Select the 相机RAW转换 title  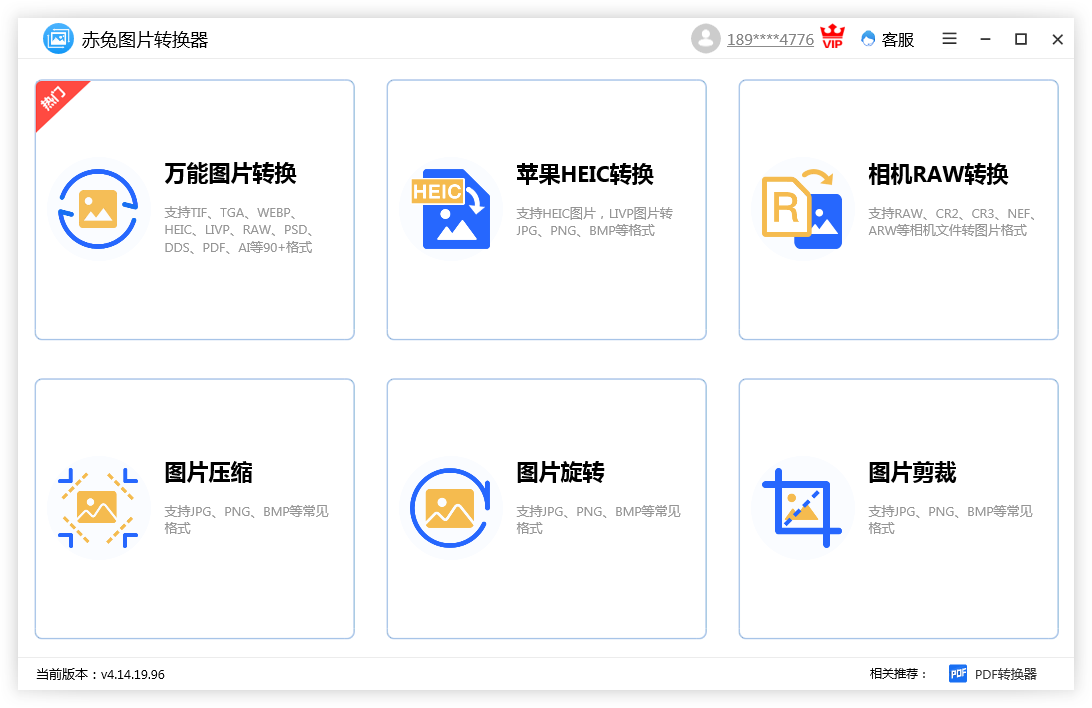938,174
